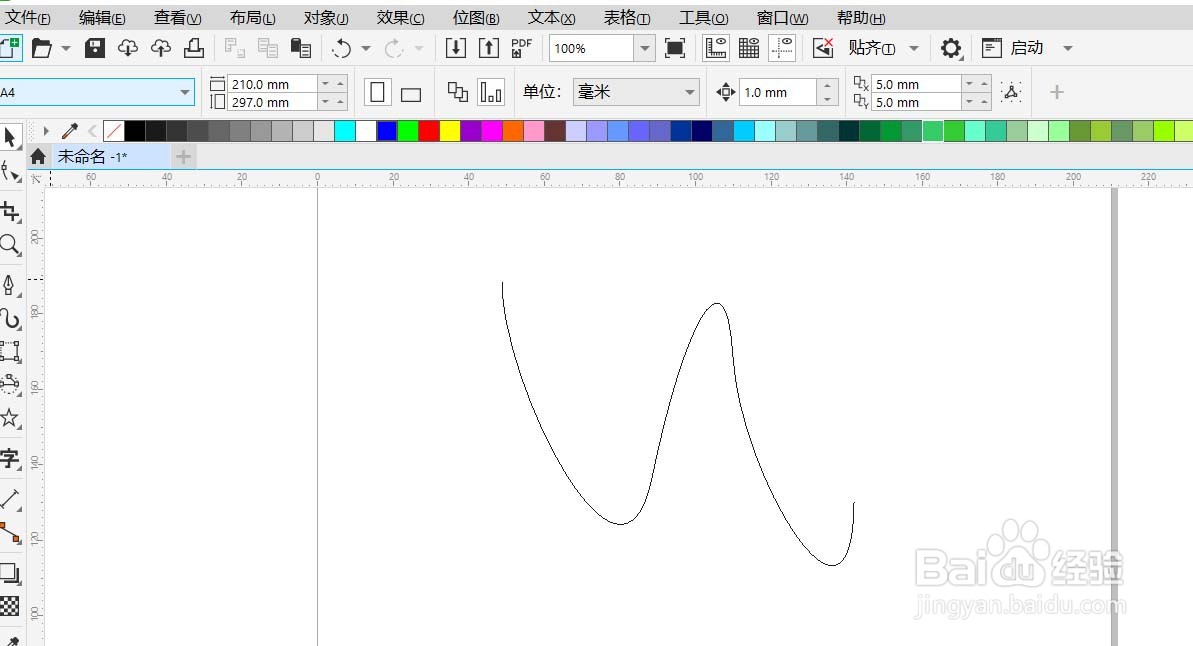The image size is (1193, 646).
Task: Select the Zoom tool
Action: point(10,244)
